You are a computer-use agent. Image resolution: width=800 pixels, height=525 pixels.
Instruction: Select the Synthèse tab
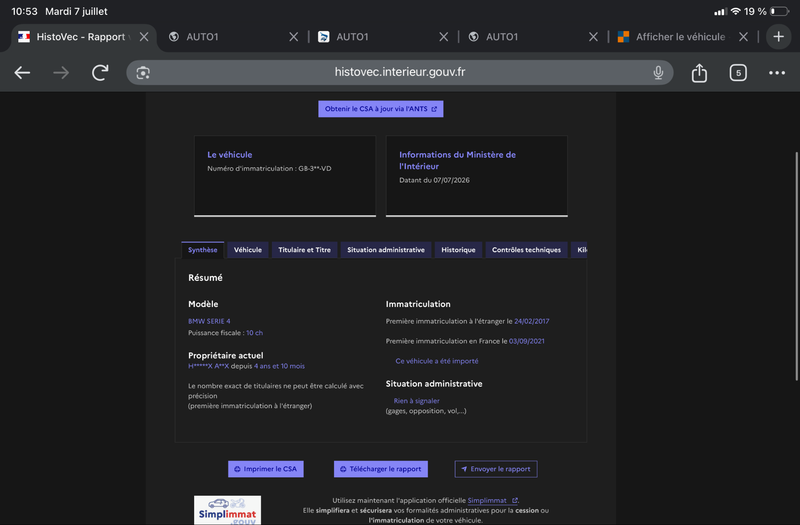tap(203, 250)
